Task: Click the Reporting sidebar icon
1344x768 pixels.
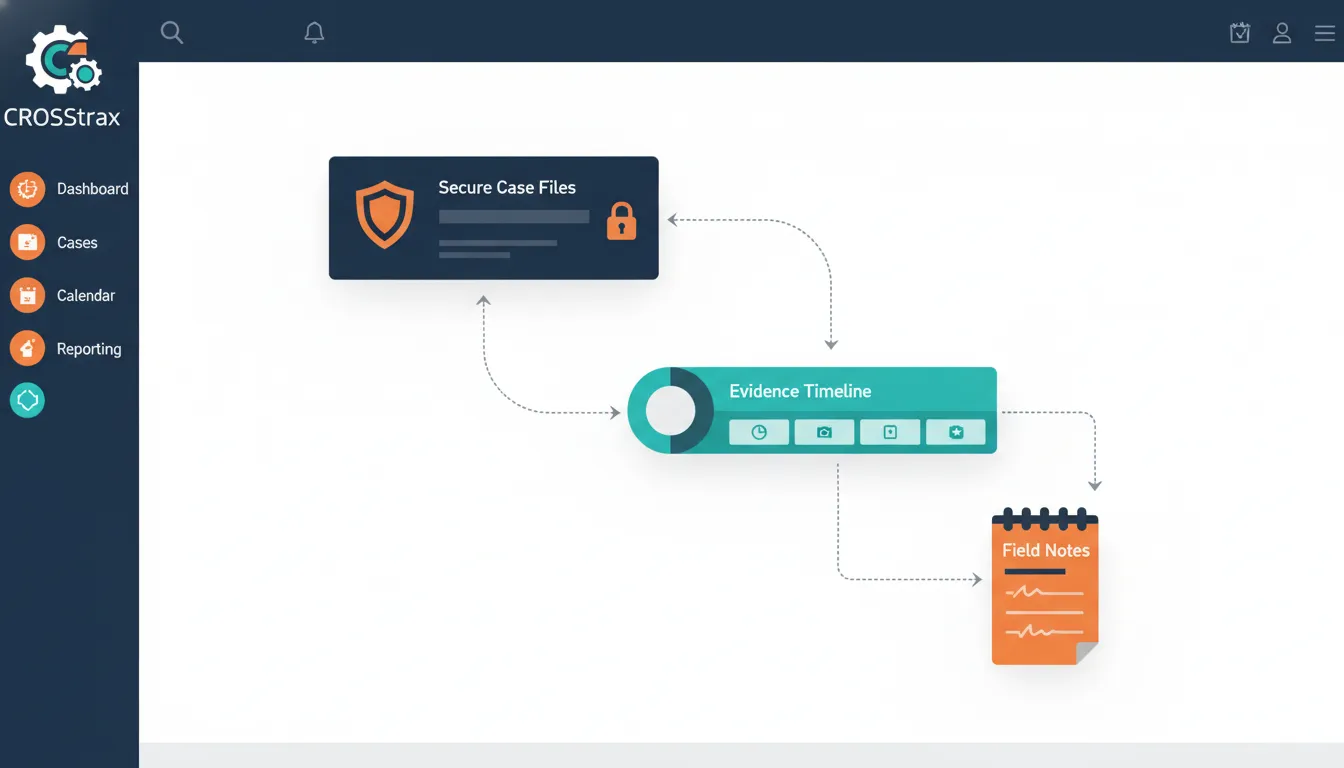Action: coord(27,348)
